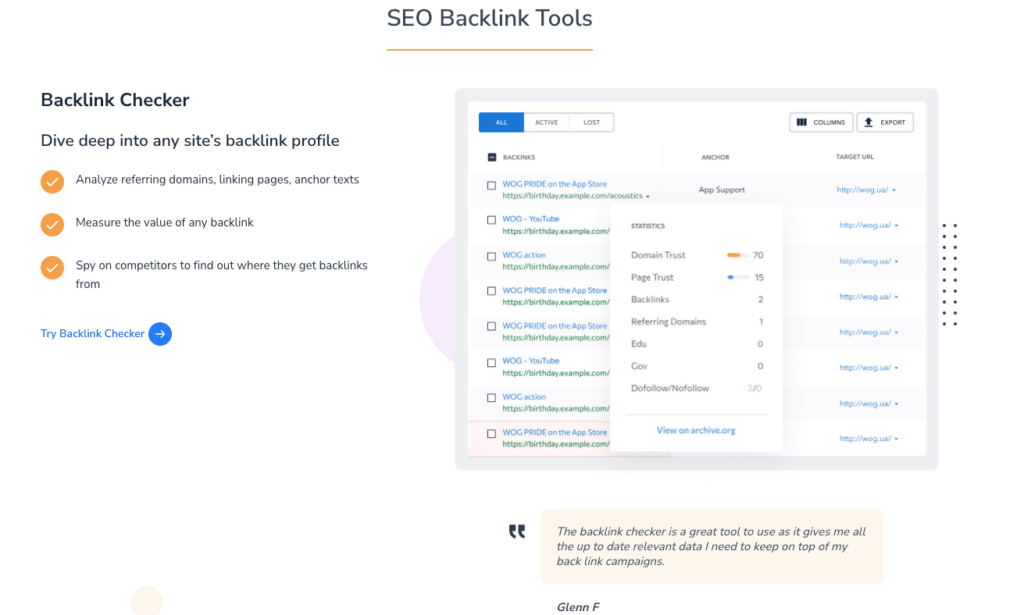The image size is (1024, 615).
Task: Toggle the select-all checkbox in the Backlinks header
Action: (491, 157)
